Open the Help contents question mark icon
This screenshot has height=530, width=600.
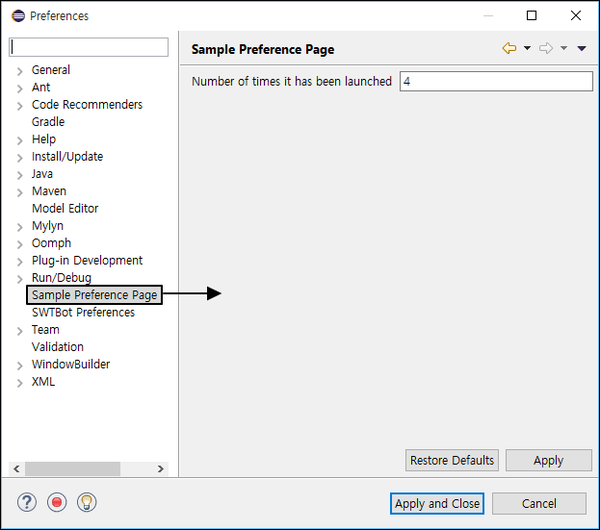pyautogui.click(x=27, y=502)
